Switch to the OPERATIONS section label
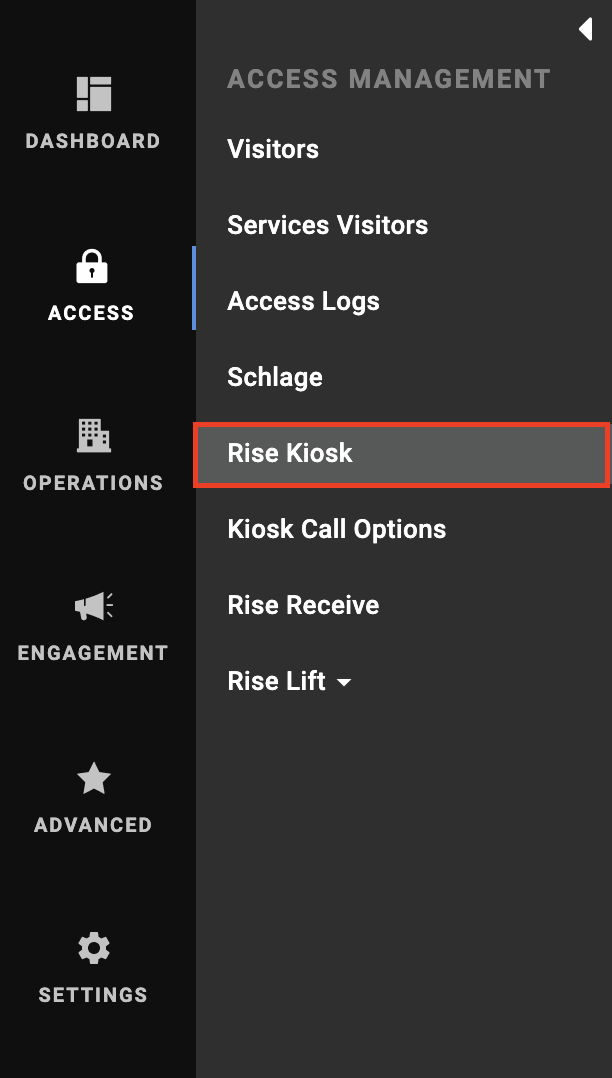This screenshot has height=1078, width=612. pos(93,483)
